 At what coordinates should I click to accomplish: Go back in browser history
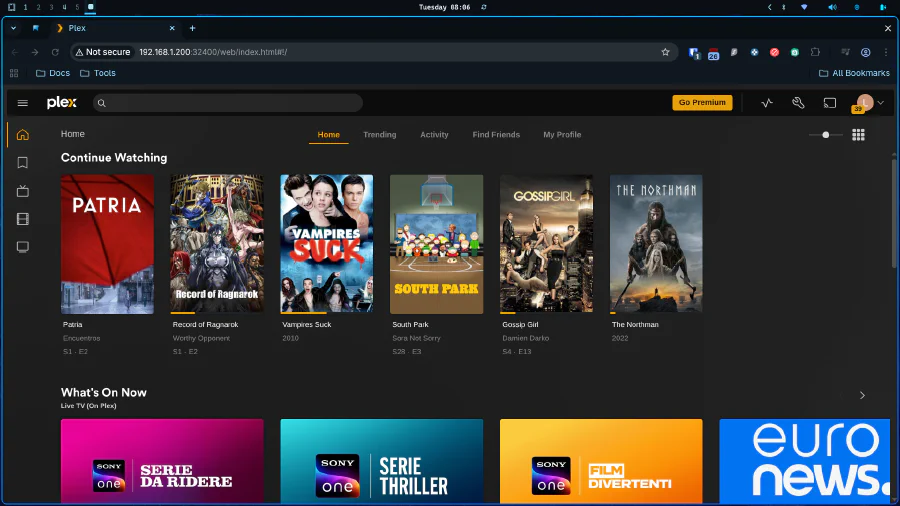coord(15,52)
